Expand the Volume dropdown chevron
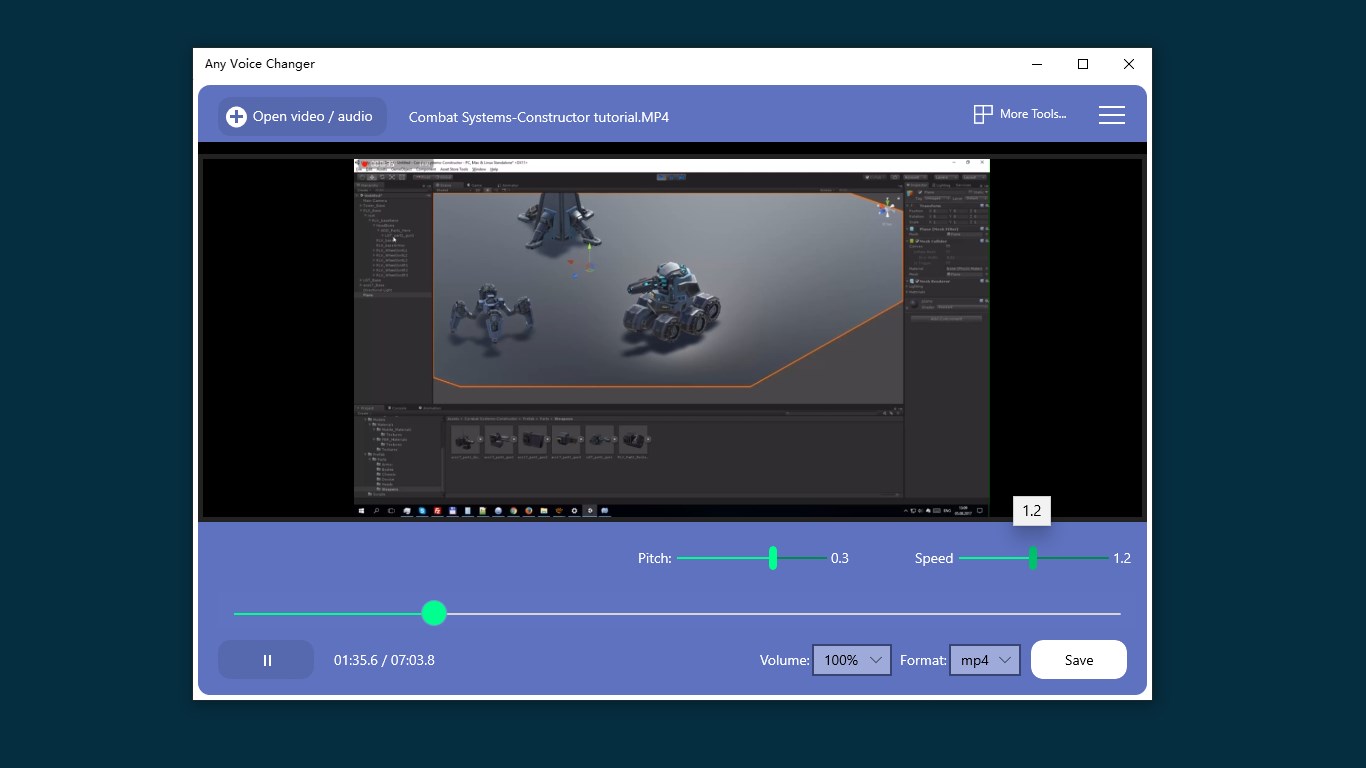The image size is (1366, 768). click(x=875, y=660)
